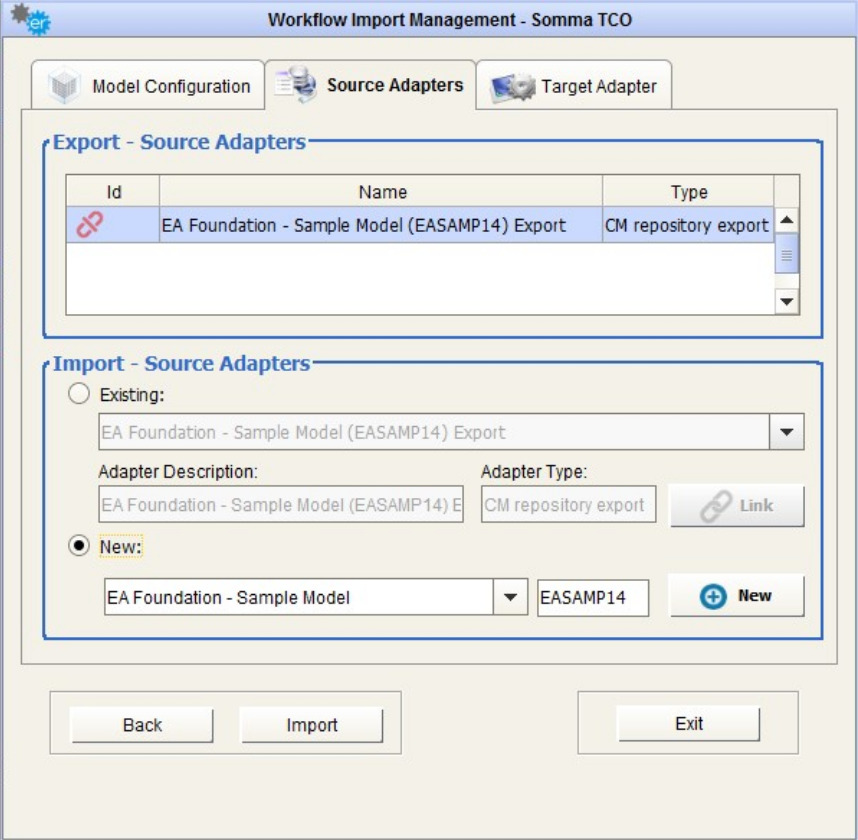Click the Name column header
This screenshot has width=858, height=840.
coord(381,192)
